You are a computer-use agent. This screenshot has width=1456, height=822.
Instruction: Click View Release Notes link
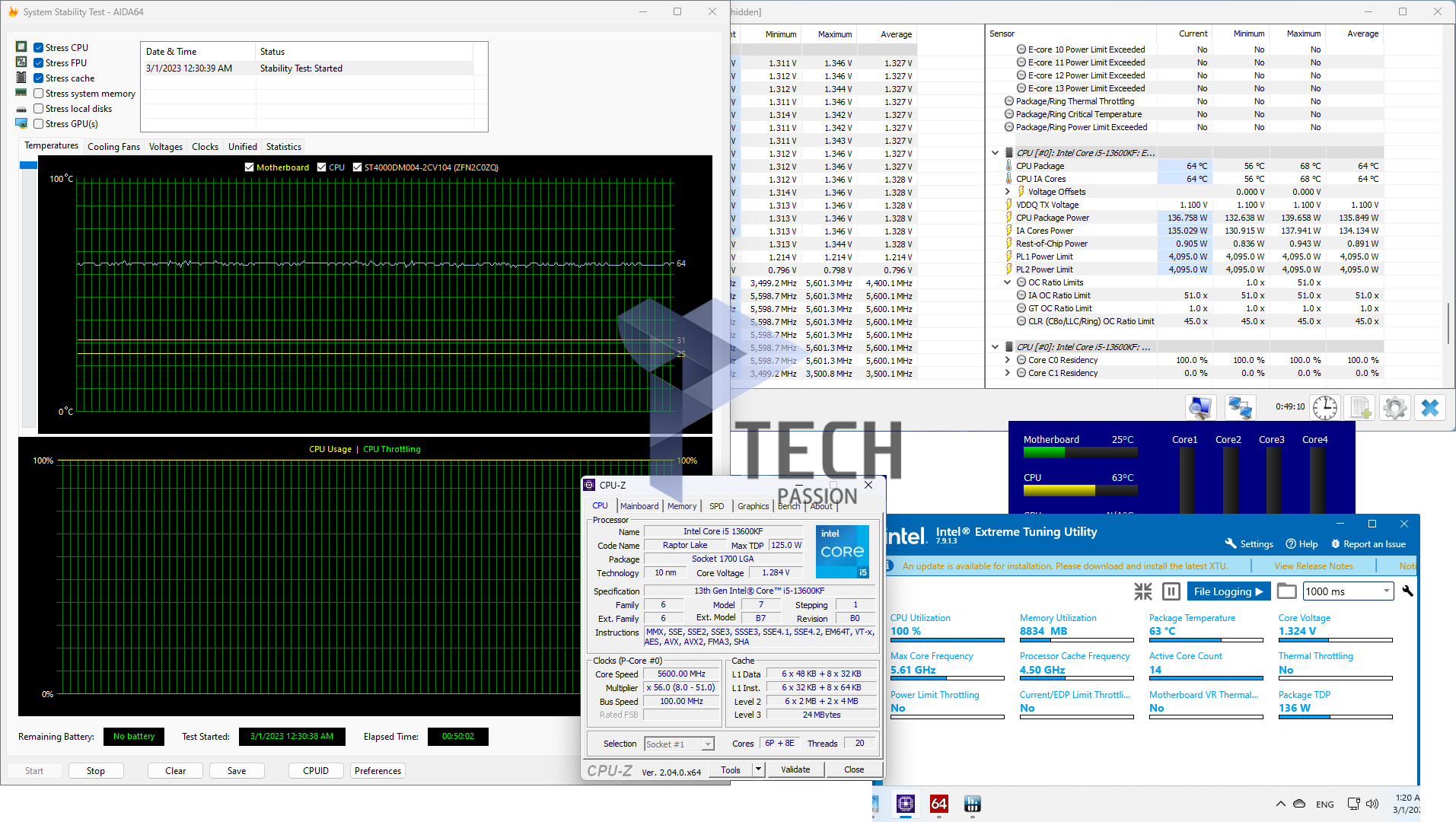tap(1313, 566)
